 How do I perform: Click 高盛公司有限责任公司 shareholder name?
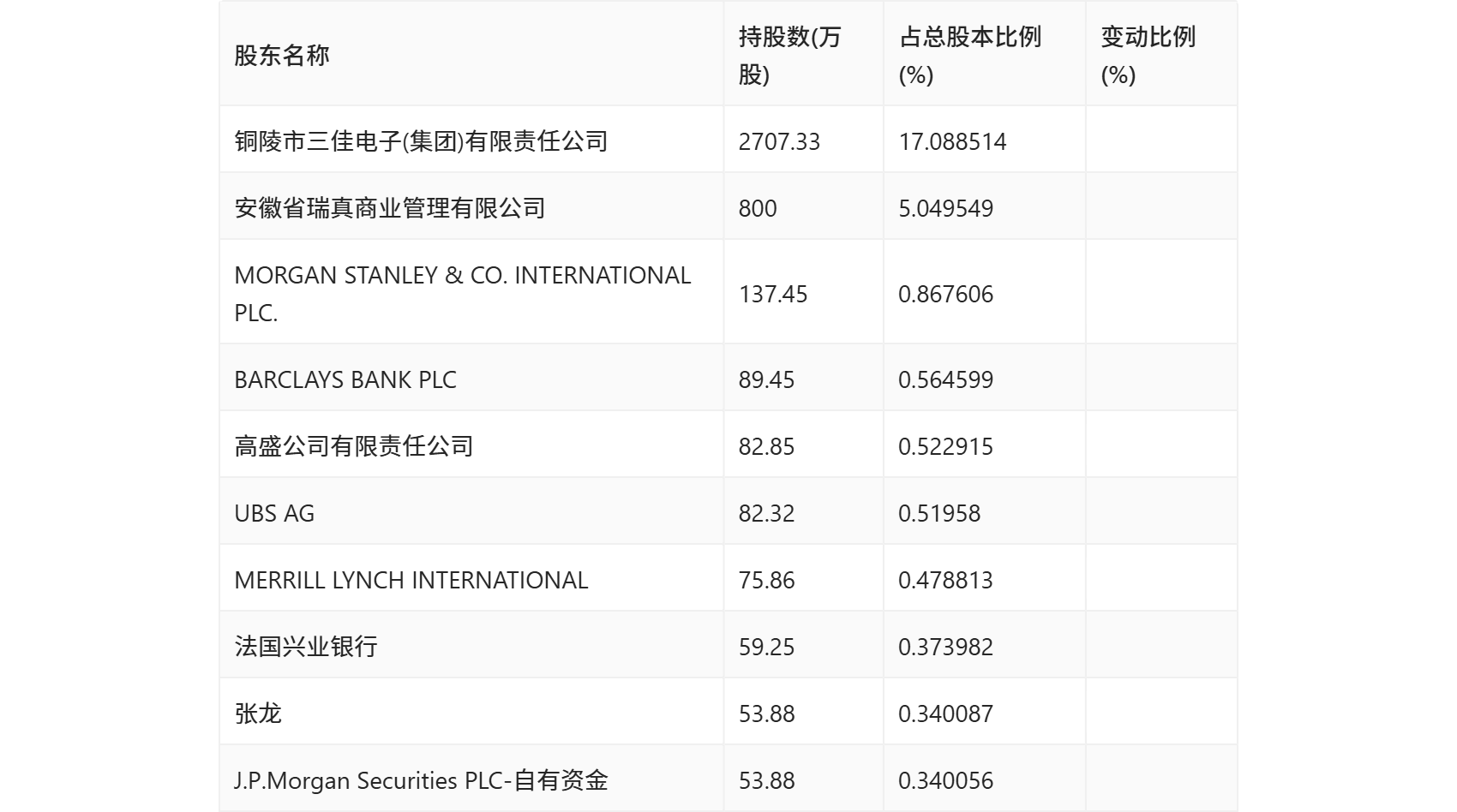pyautogui.click(x=354, y=446)
